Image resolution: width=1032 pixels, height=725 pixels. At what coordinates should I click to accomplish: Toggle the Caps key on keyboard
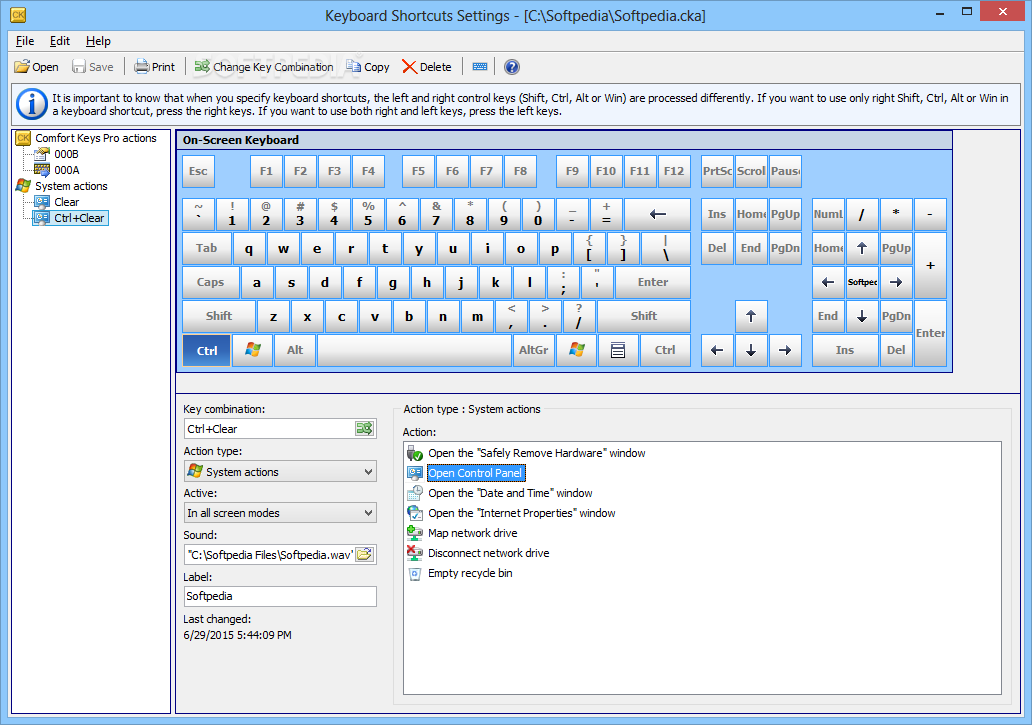(210, 282)
